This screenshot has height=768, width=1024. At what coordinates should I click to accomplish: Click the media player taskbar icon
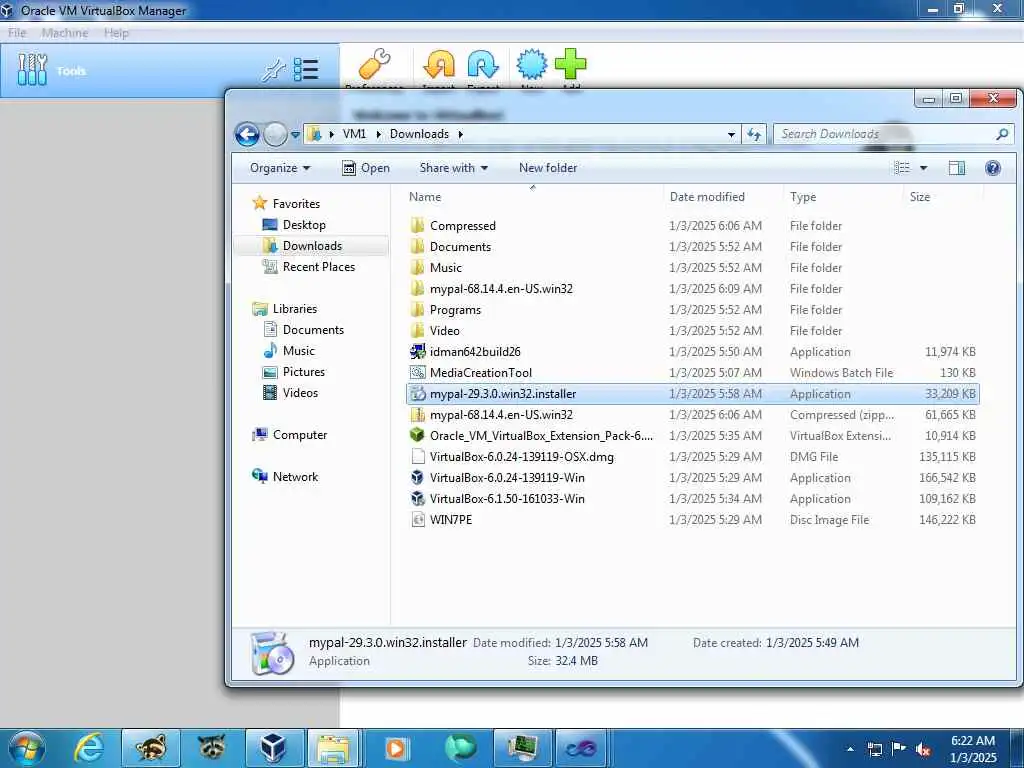pyautogui.click(x=396, y=748)
